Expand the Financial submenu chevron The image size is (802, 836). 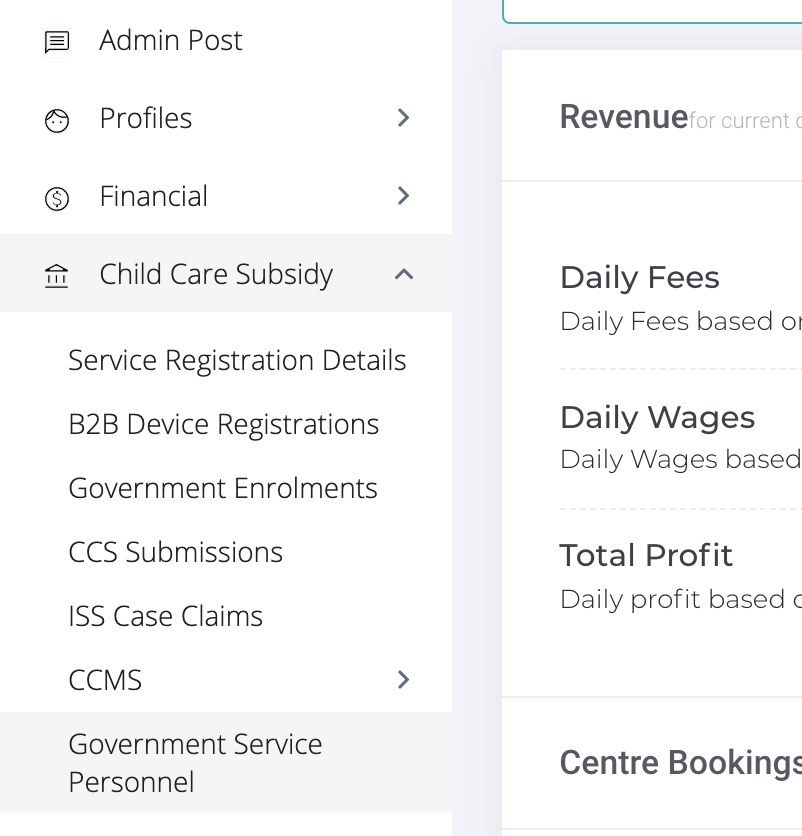pos(403,196)
